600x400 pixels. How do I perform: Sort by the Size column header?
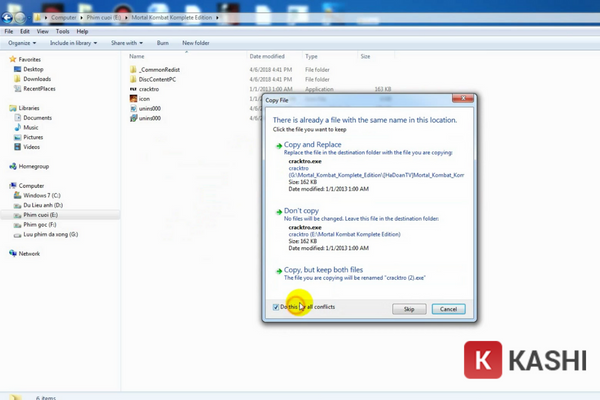pos(365,56)
